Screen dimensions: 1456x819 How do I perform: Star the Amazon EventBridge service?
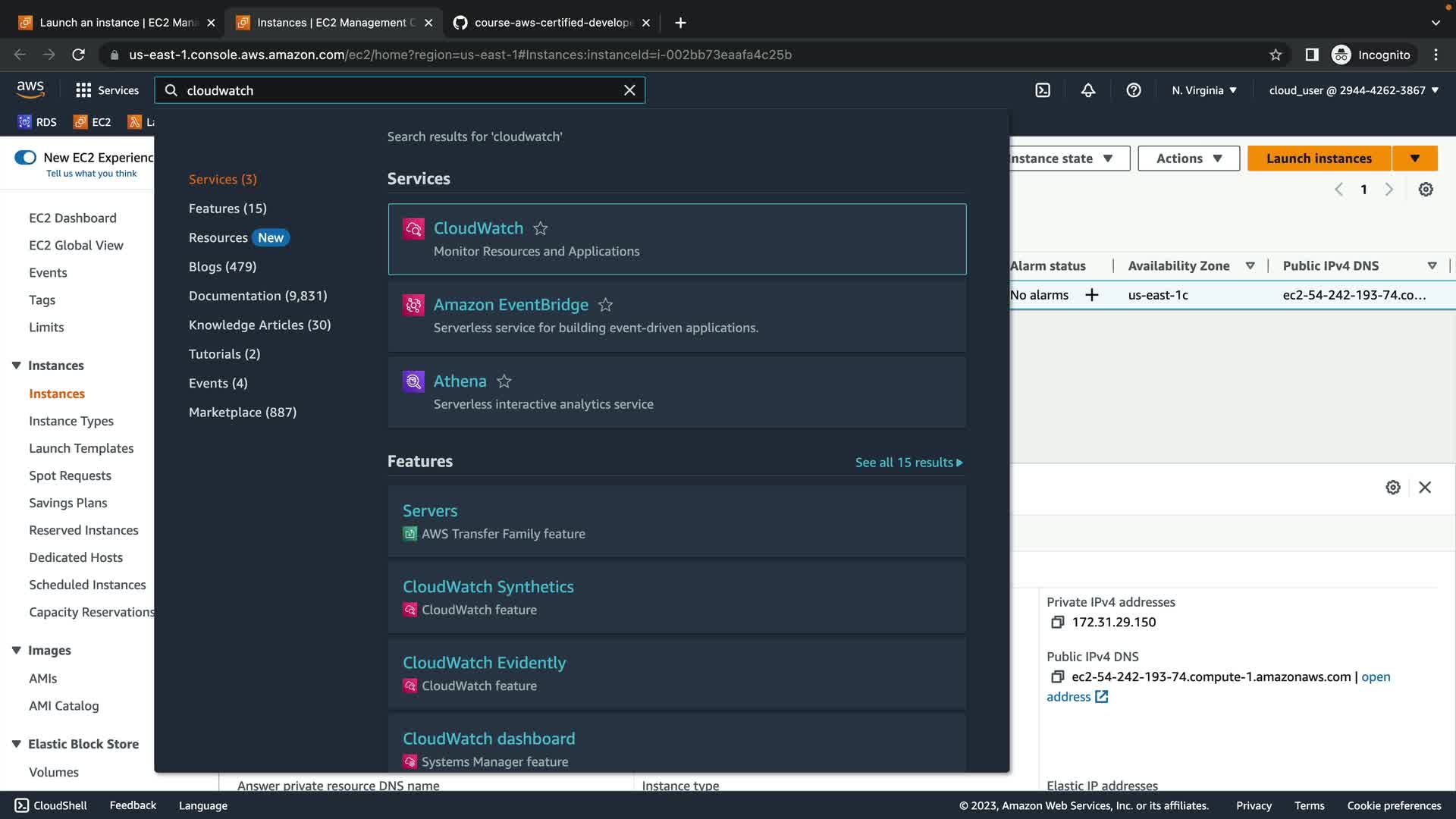tap(605, 305)
